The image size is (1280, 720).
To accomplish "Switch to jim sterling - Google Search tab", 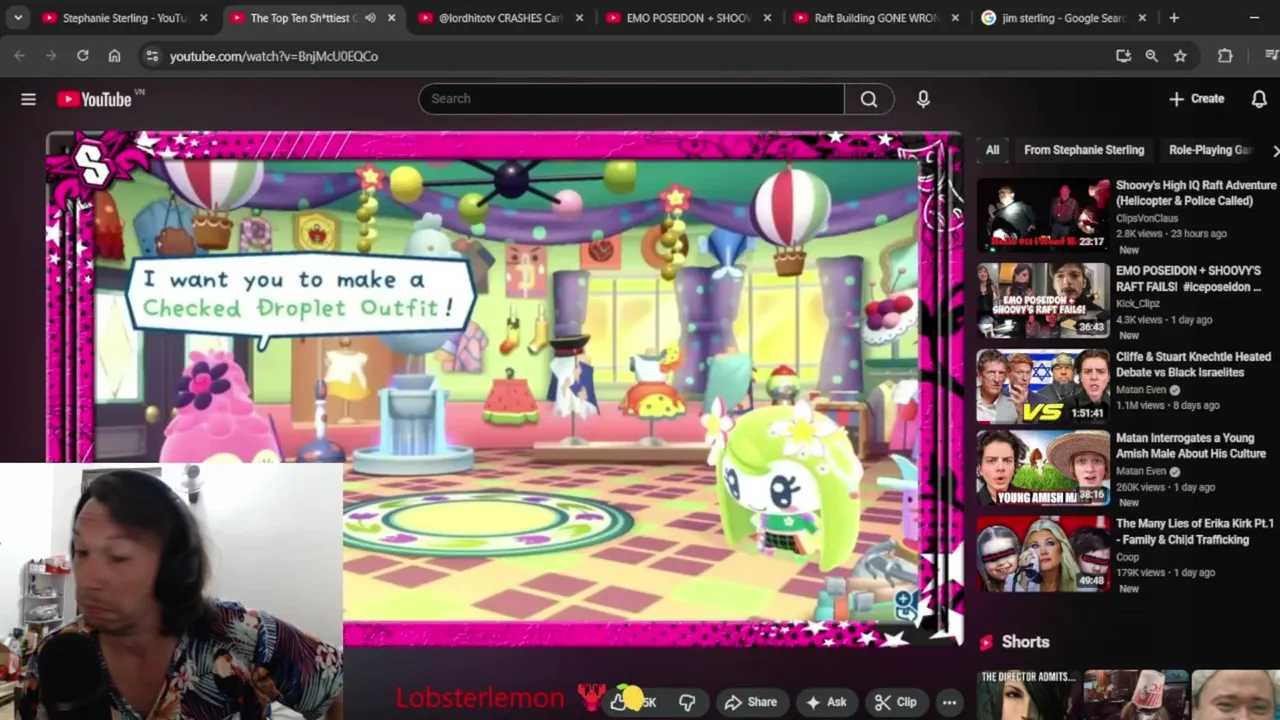I will pos(1064,18).
